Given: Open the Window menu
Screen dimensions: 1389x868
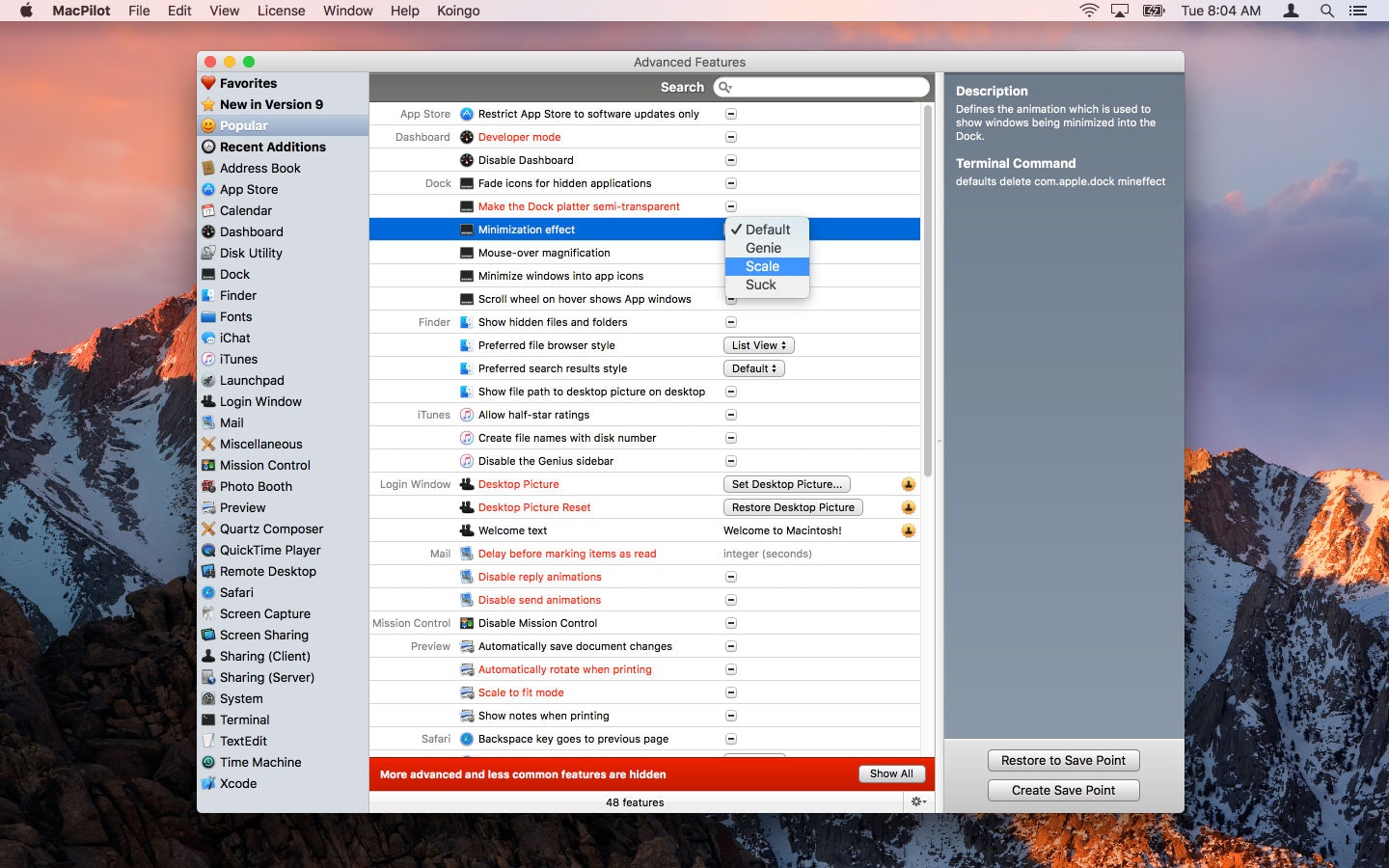Looking at the screenshot, I should tap(347, 11).
